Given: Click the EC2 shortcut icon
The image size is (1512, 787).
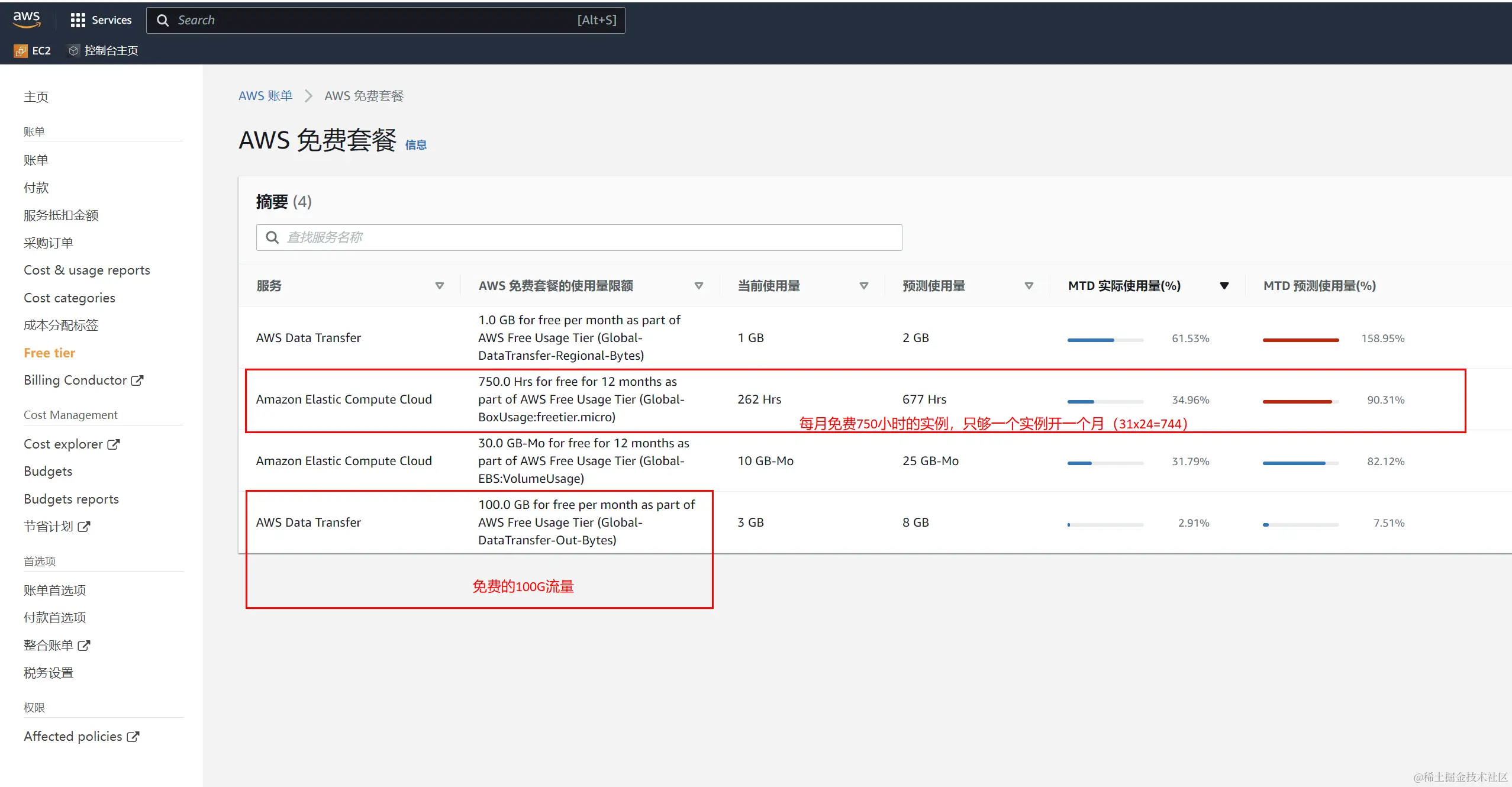Looking at the screenshot, I should coord(20,51).
